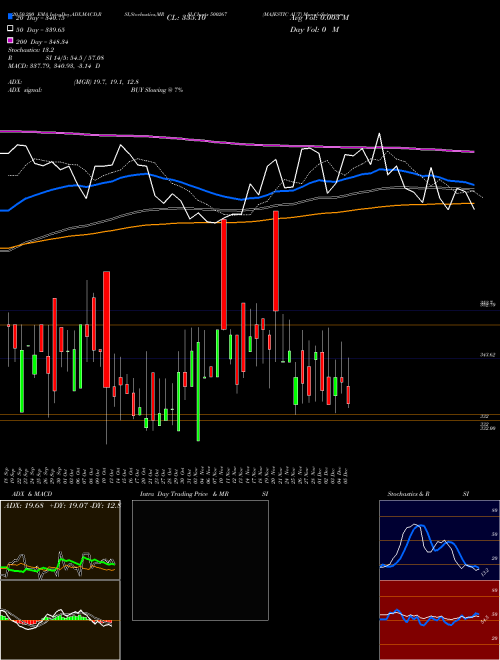
Task: Select the '200 Day = 348.34' label
Action: click(42, 42)
